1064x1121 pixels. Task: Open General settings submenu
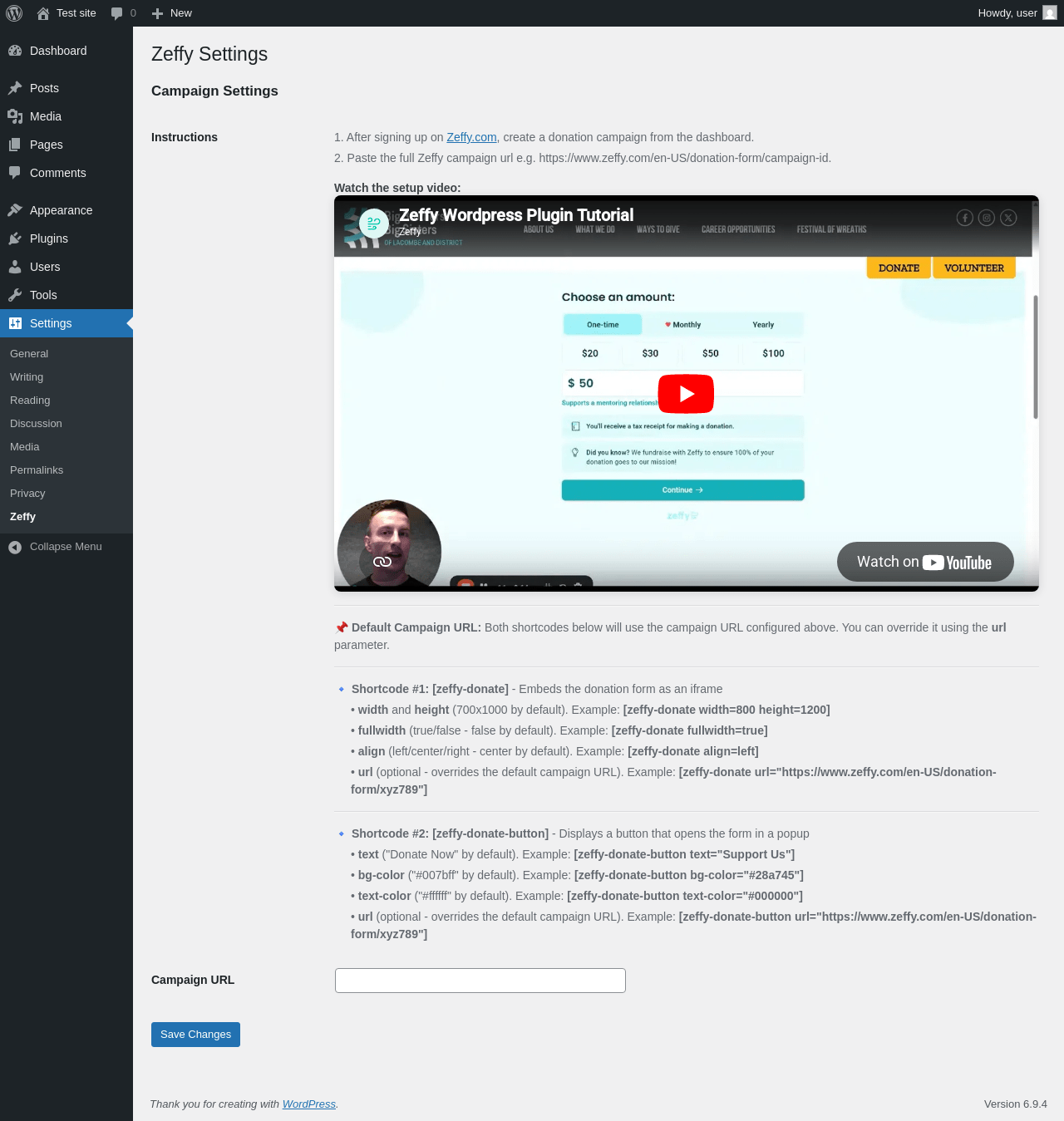pos(29,354)
